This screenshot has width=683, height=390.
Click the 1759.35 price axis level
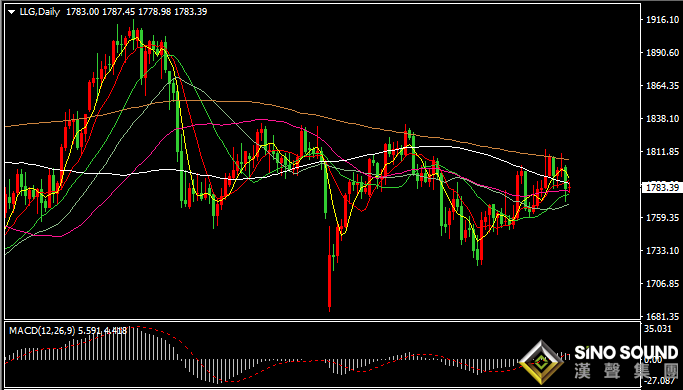tap(663, 217)
